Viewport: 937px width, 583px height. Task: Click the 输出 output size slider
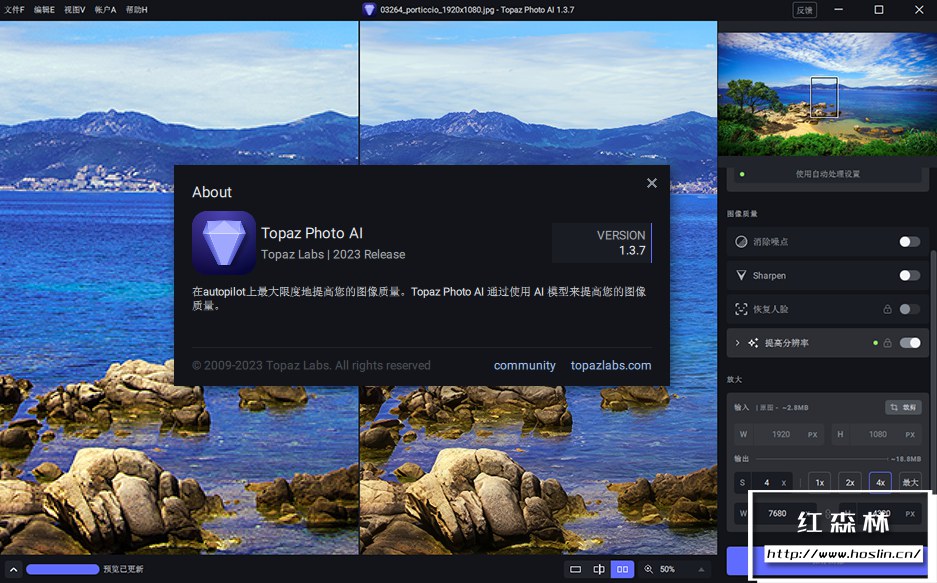(823, 459)
